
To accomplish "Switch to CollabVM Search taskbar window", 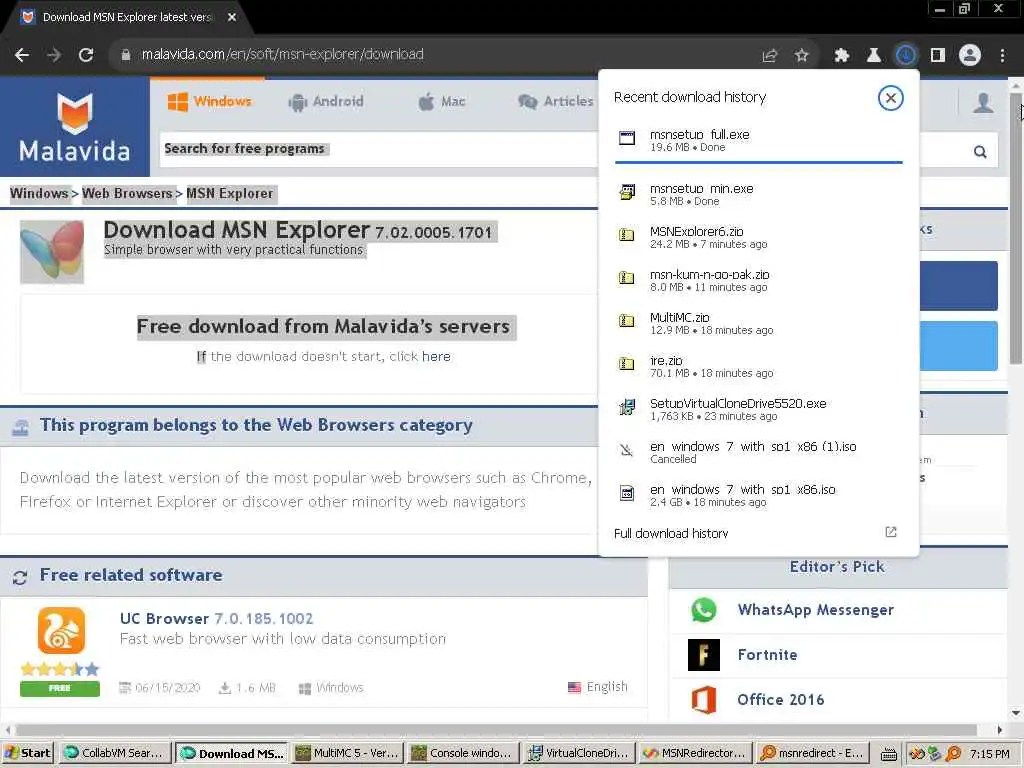I will click(115, 753).
